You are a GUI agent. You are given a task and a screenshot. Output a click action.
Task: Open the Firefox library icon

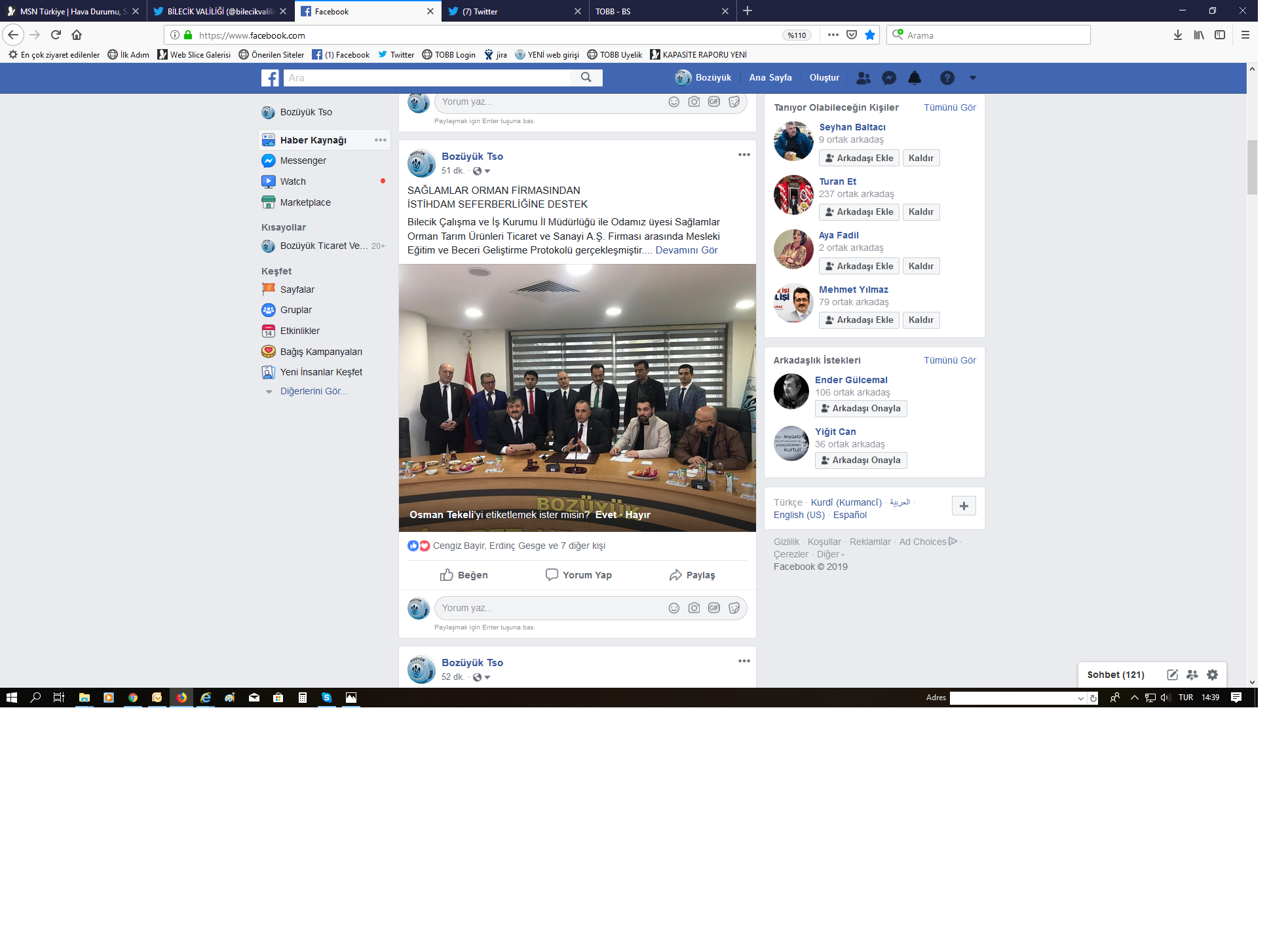tap(1199, 35)
